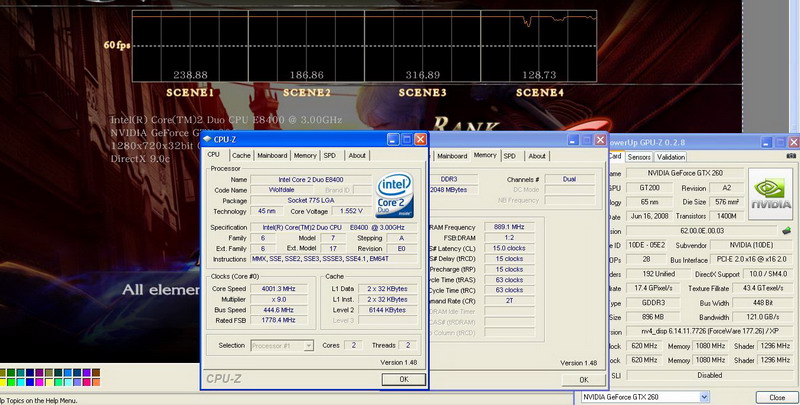Viewport: 800px width, 405px height.
Task: Click the Channels value Dual
Action: pos(569,179)
